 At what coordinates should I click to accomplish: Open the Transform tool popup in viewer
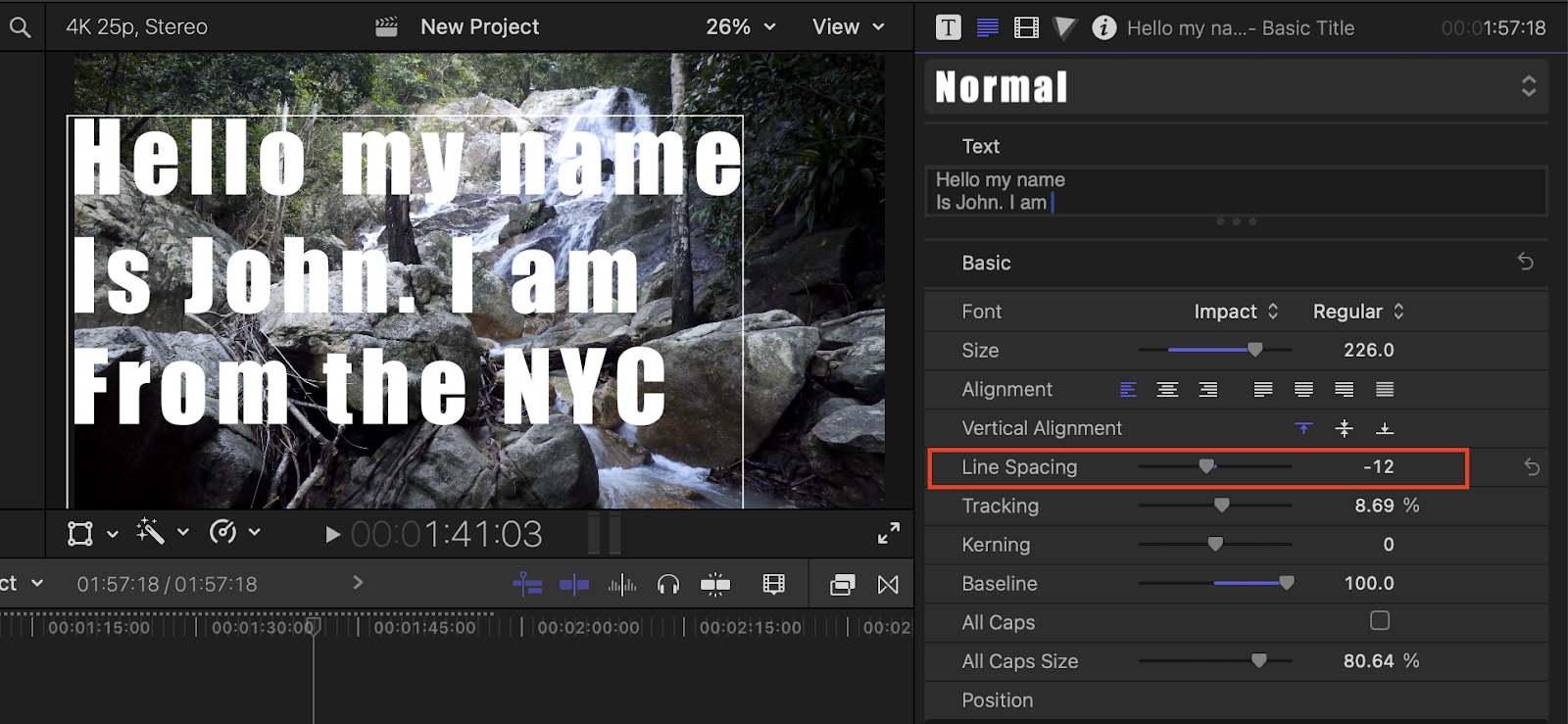80,533
